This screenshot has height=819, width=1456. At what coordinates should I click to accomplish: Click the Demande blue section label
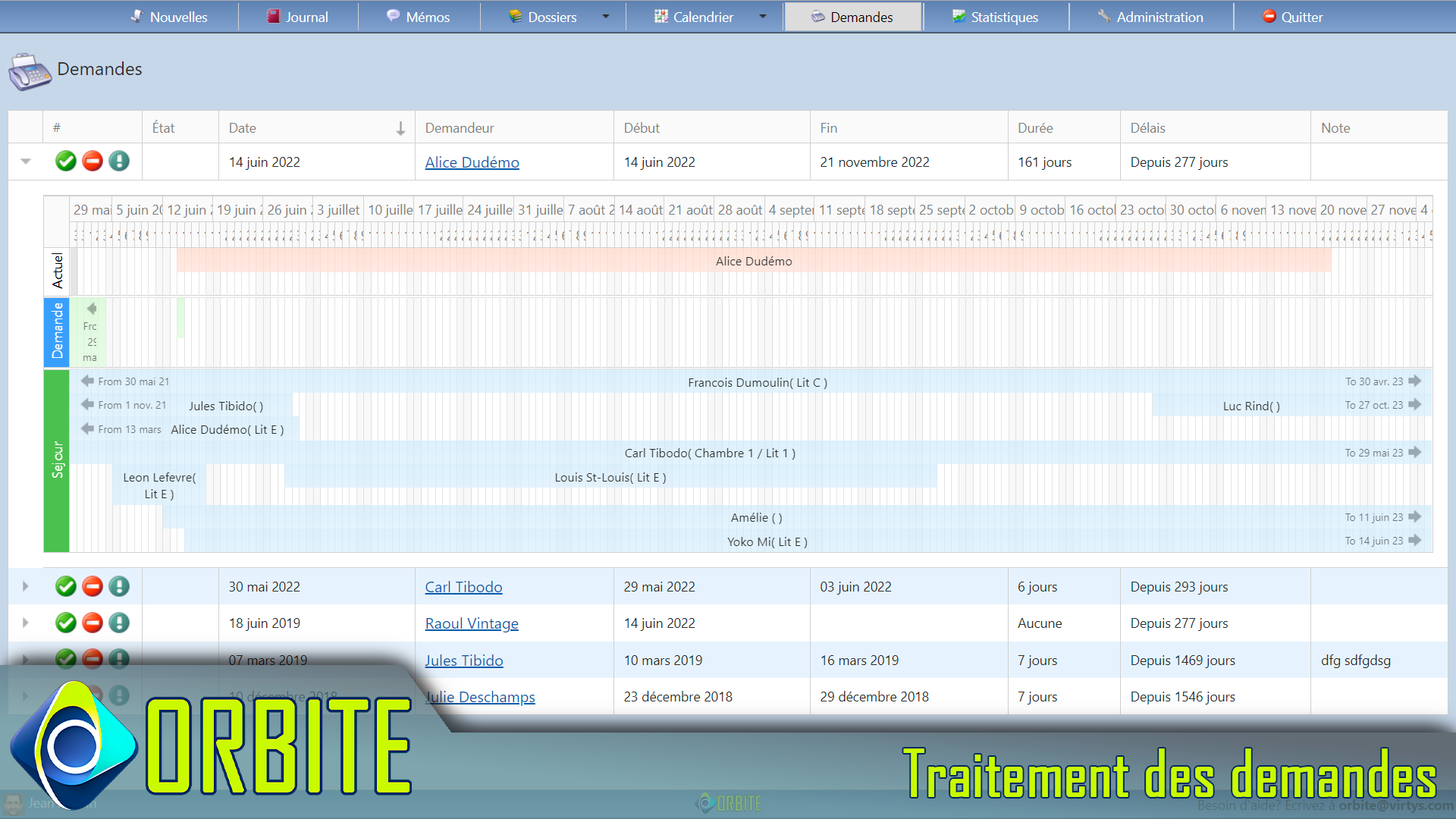coord(57,331)
